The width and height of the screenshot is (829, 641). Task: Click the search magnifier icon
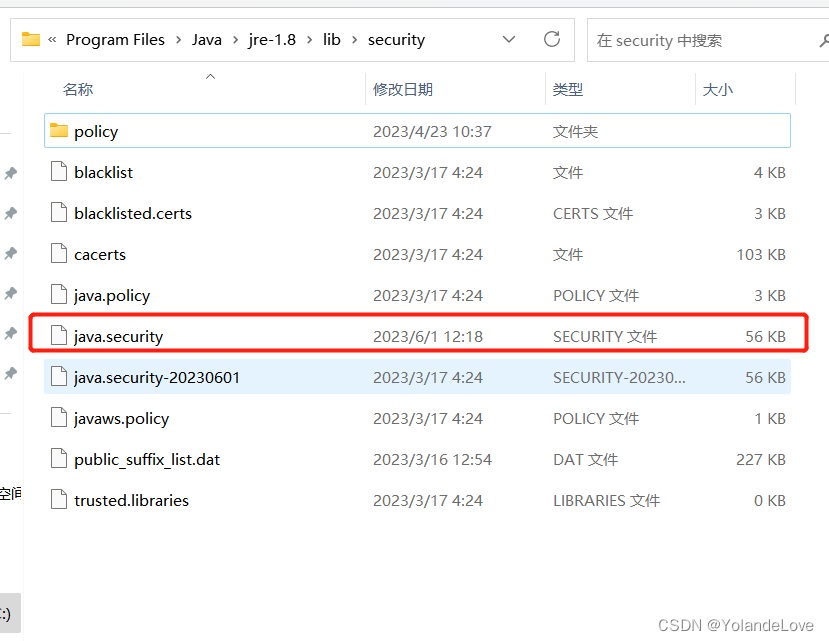(824, 40)
